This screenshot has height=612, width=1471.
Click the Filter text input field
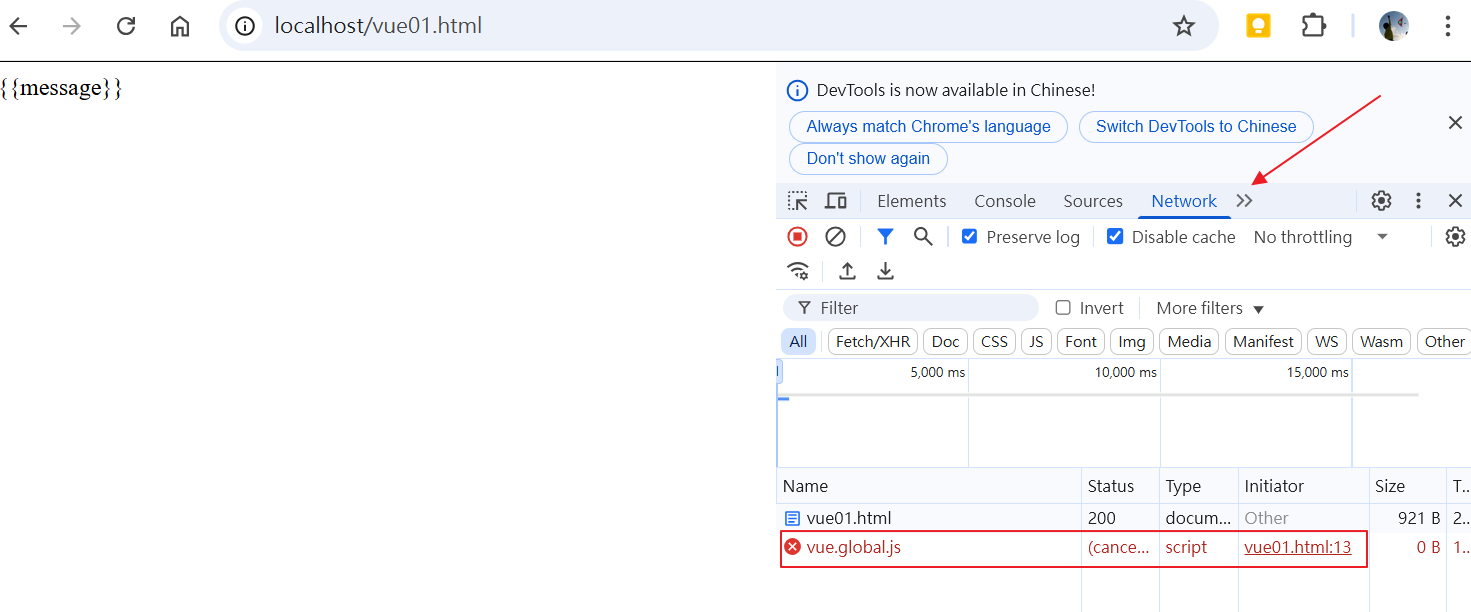pos(920,308)
